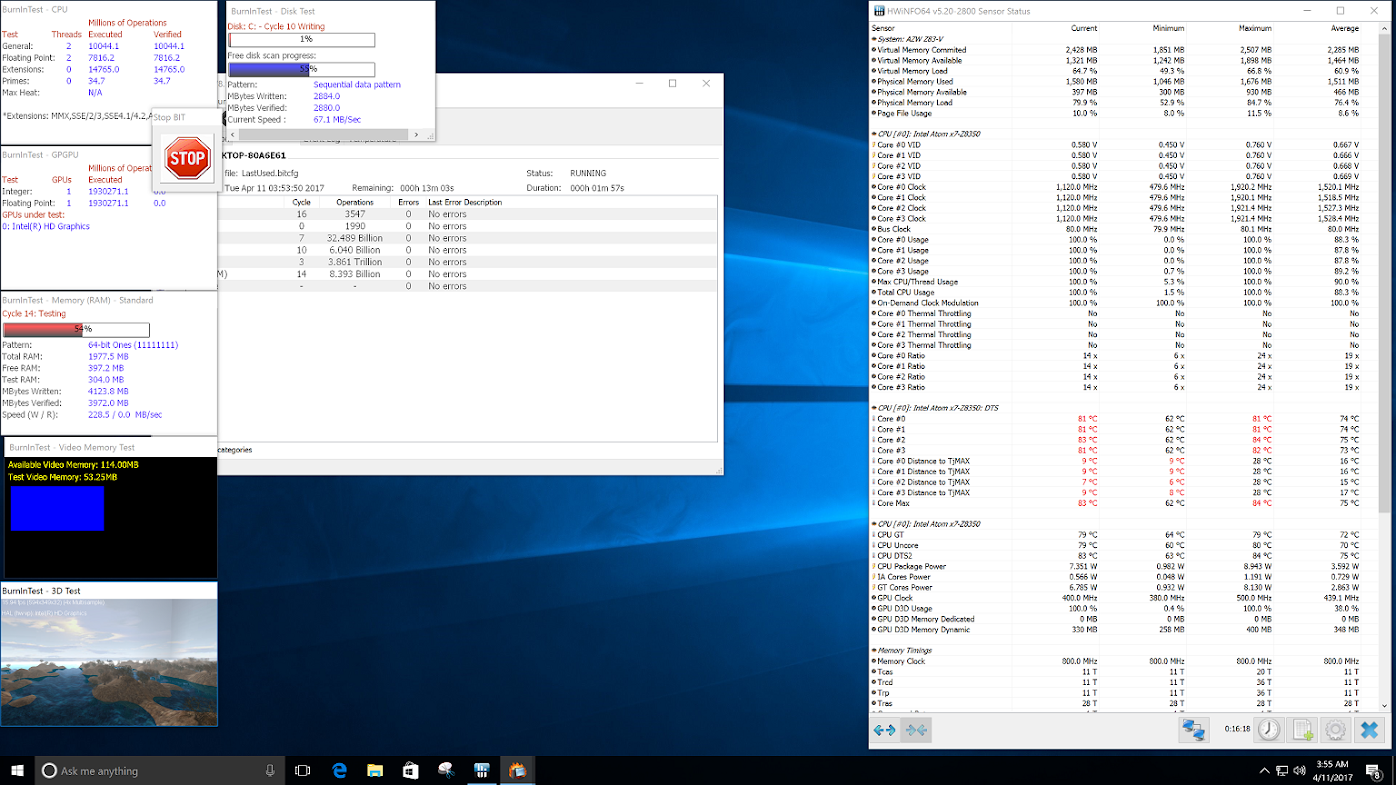Image resolution: width=1396 pixels, height=785 pixels.
Task: Select results row with 3547 operations
Action: (468, 214)
